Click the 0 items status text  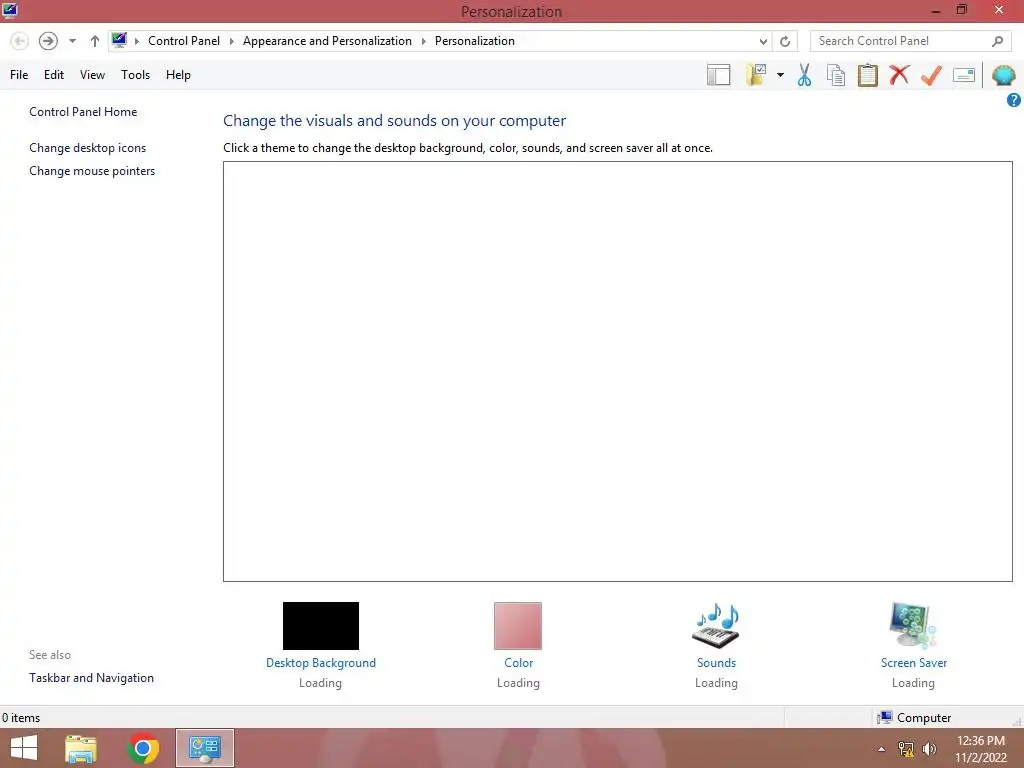point(21,718)
